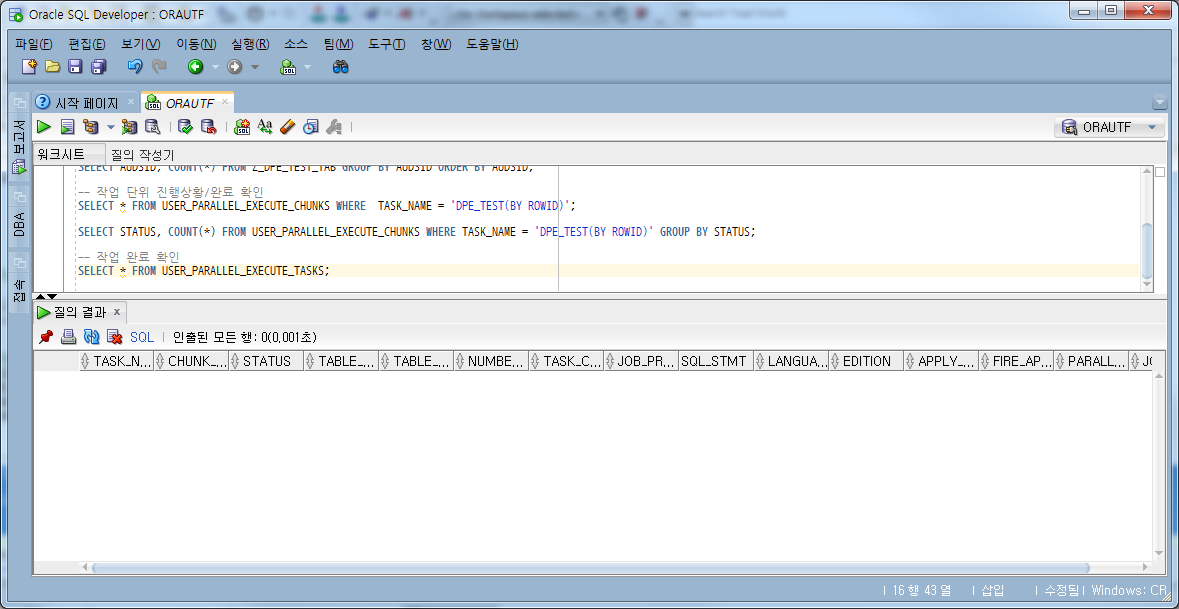1179x609 pixels.
Task: Open the 도움말(H) menu
Action: click(x=493, y=44)
